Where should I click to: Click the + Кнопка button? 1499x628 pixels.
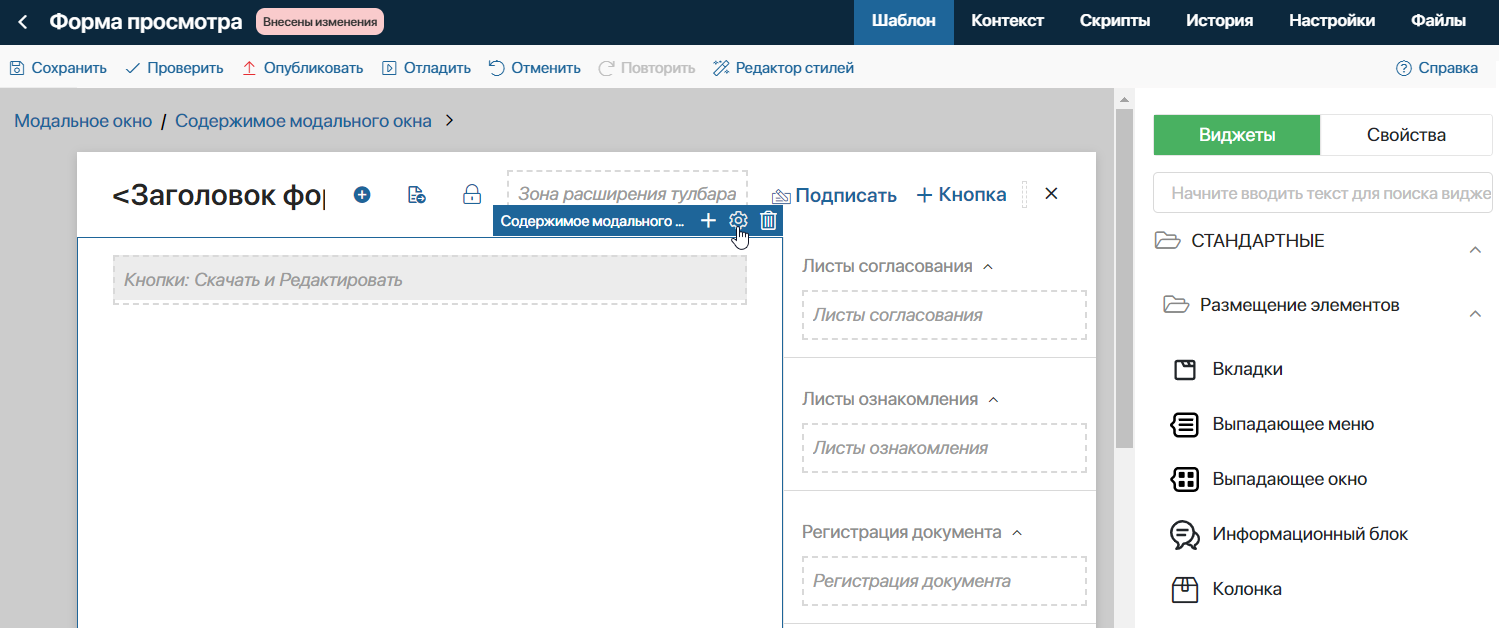tap(961, 195)
